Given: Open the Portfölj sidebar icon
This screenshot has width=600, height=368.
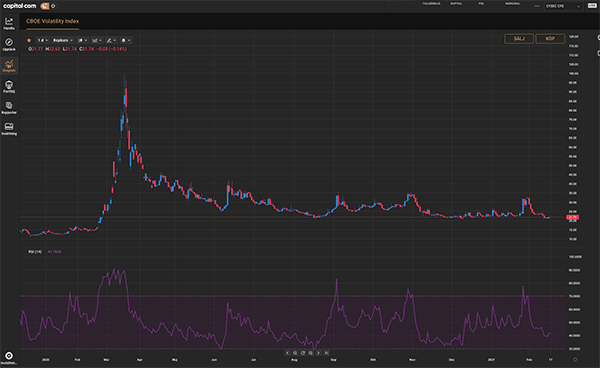Looking at the screenshot, I should pyautogui.click(x=9, y=86).
